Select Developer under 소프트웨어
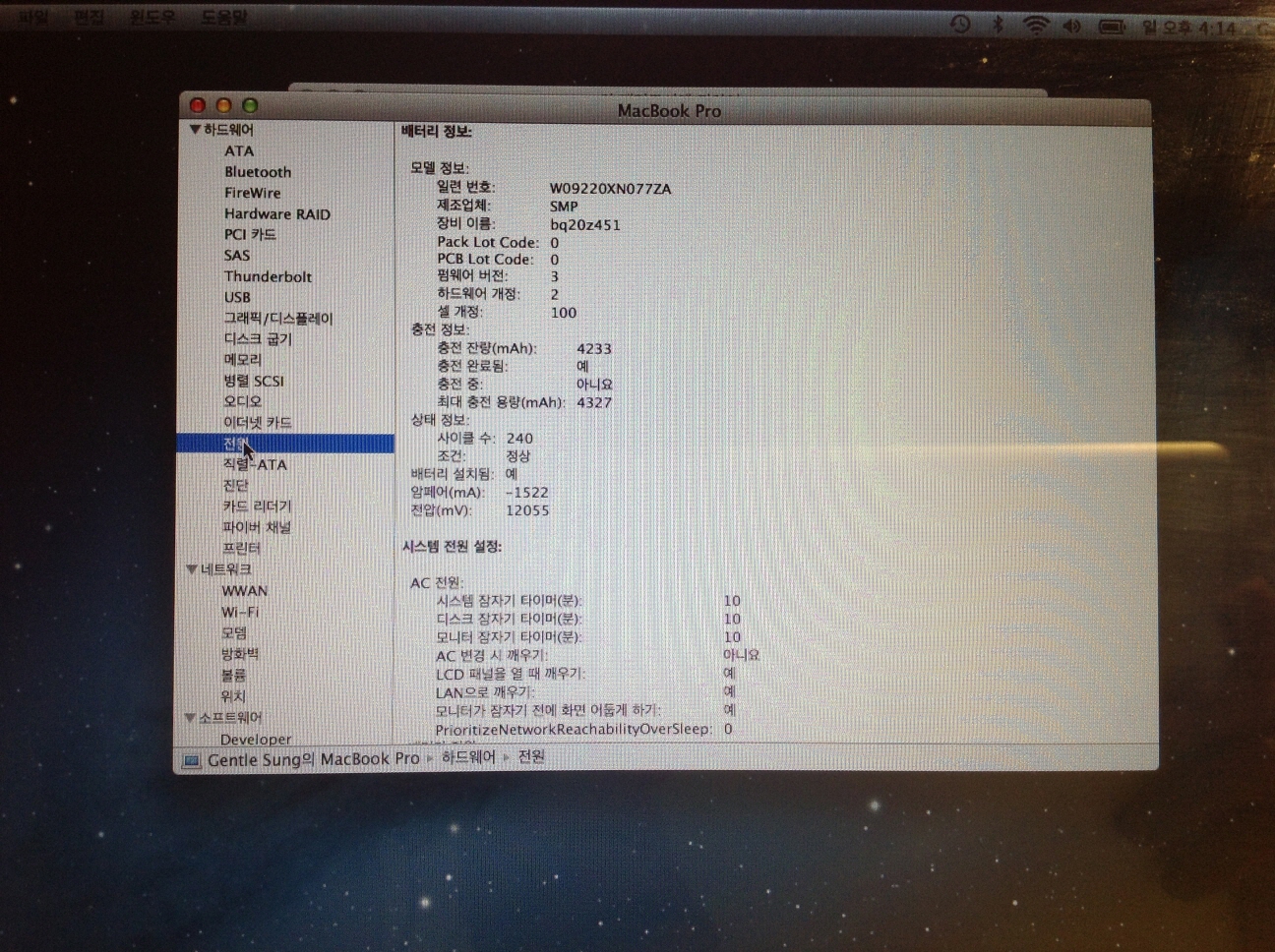This screenshot has width=1275, height=952. click(256, 739)
